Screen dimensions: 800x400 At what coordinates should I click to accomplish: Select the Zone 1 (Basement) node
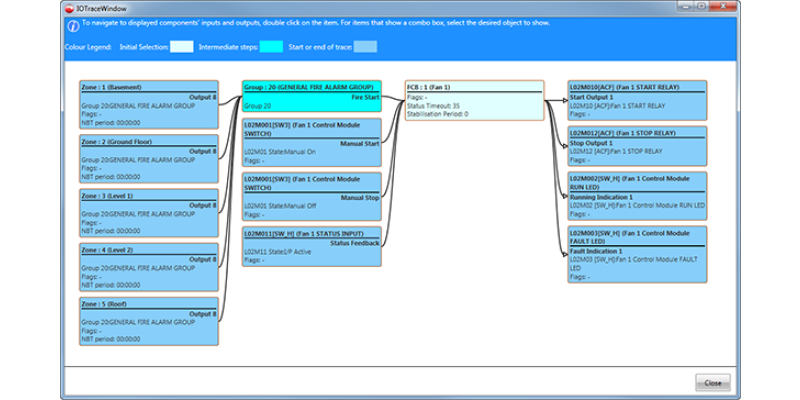tap(148, 104)
